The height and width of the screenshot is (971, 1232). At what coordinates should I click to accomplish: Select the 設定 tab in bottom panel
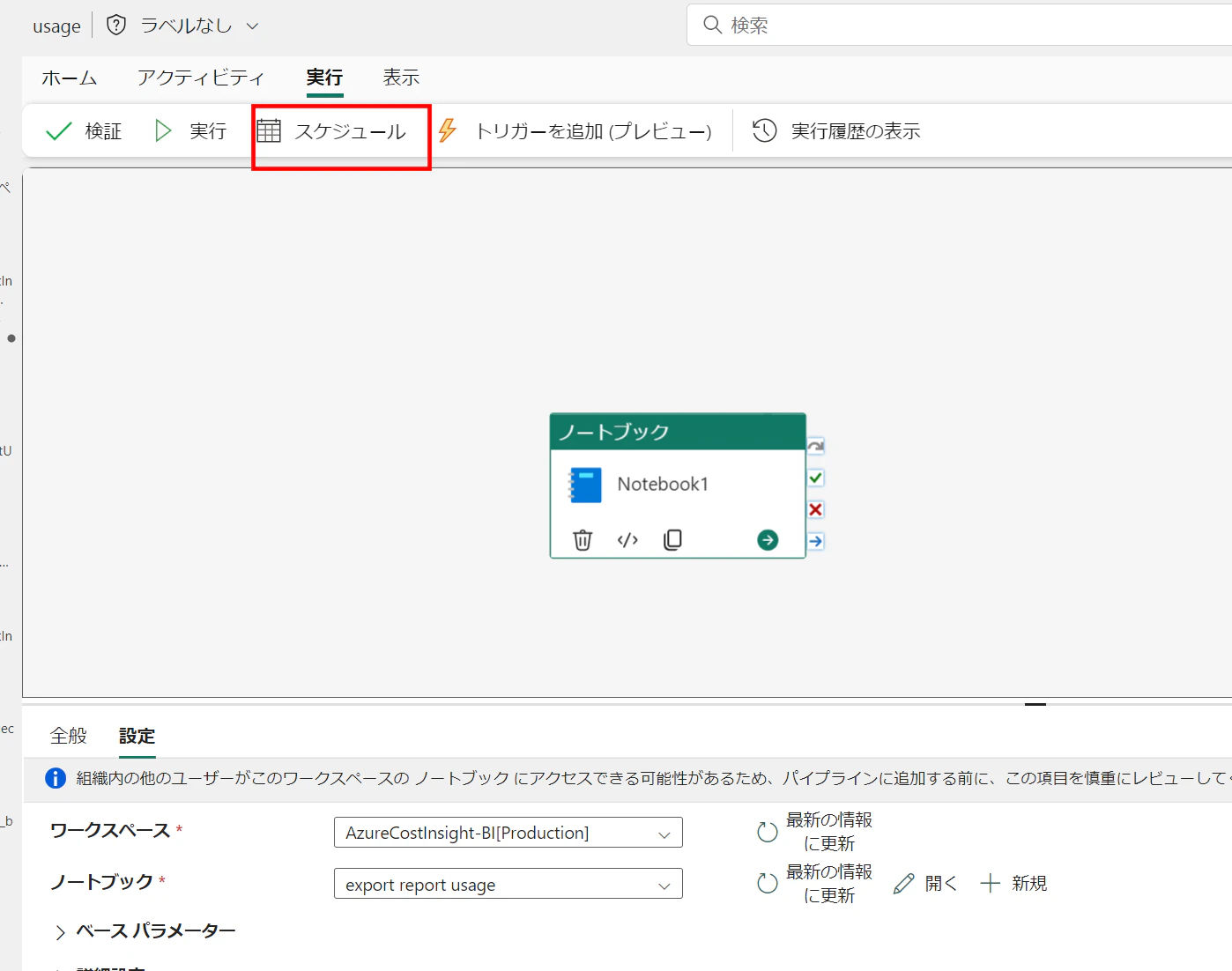tap(137, 736)
